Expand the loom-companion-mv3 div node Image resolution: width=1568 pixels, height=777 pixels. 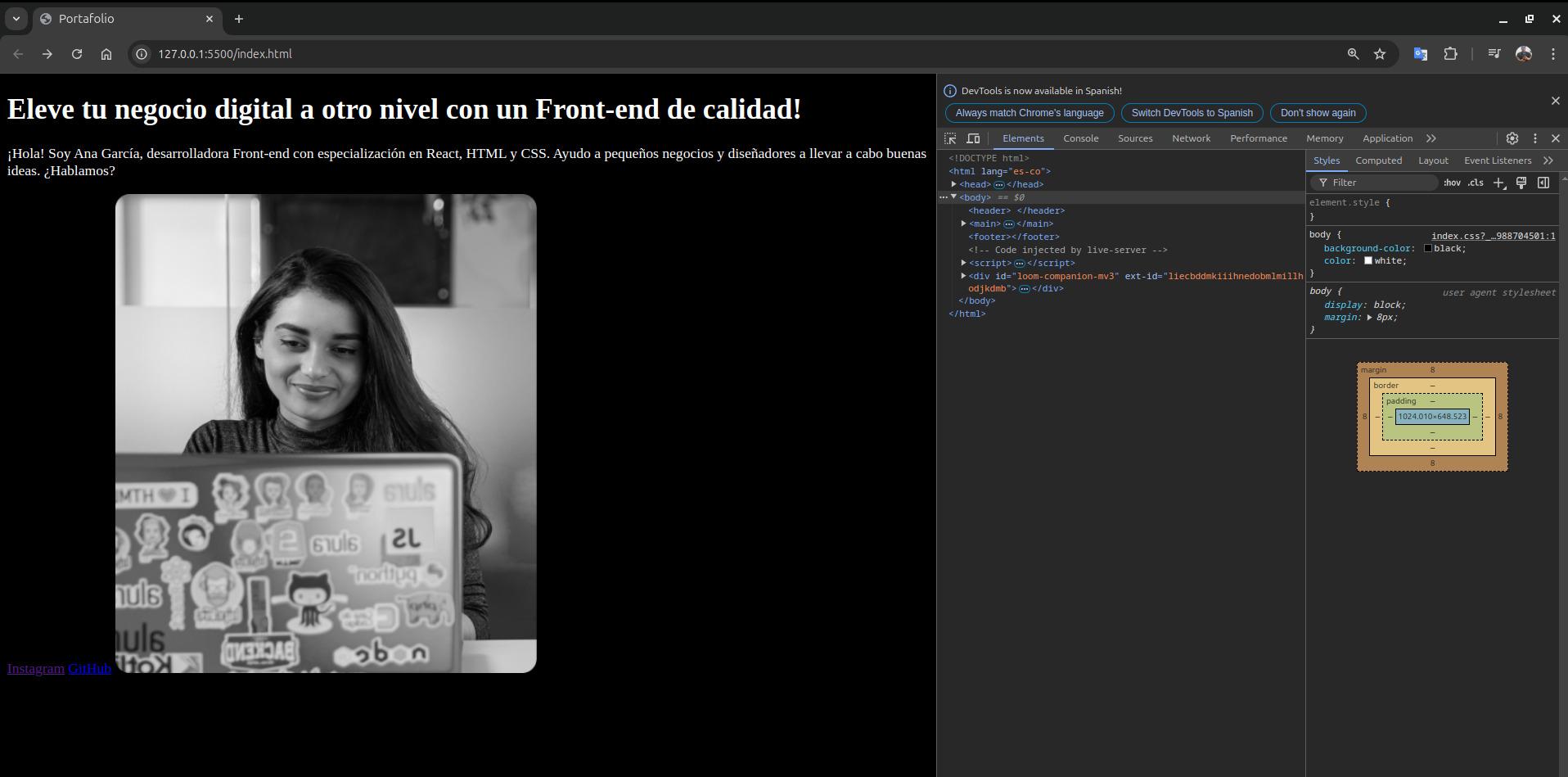[964, 276]
